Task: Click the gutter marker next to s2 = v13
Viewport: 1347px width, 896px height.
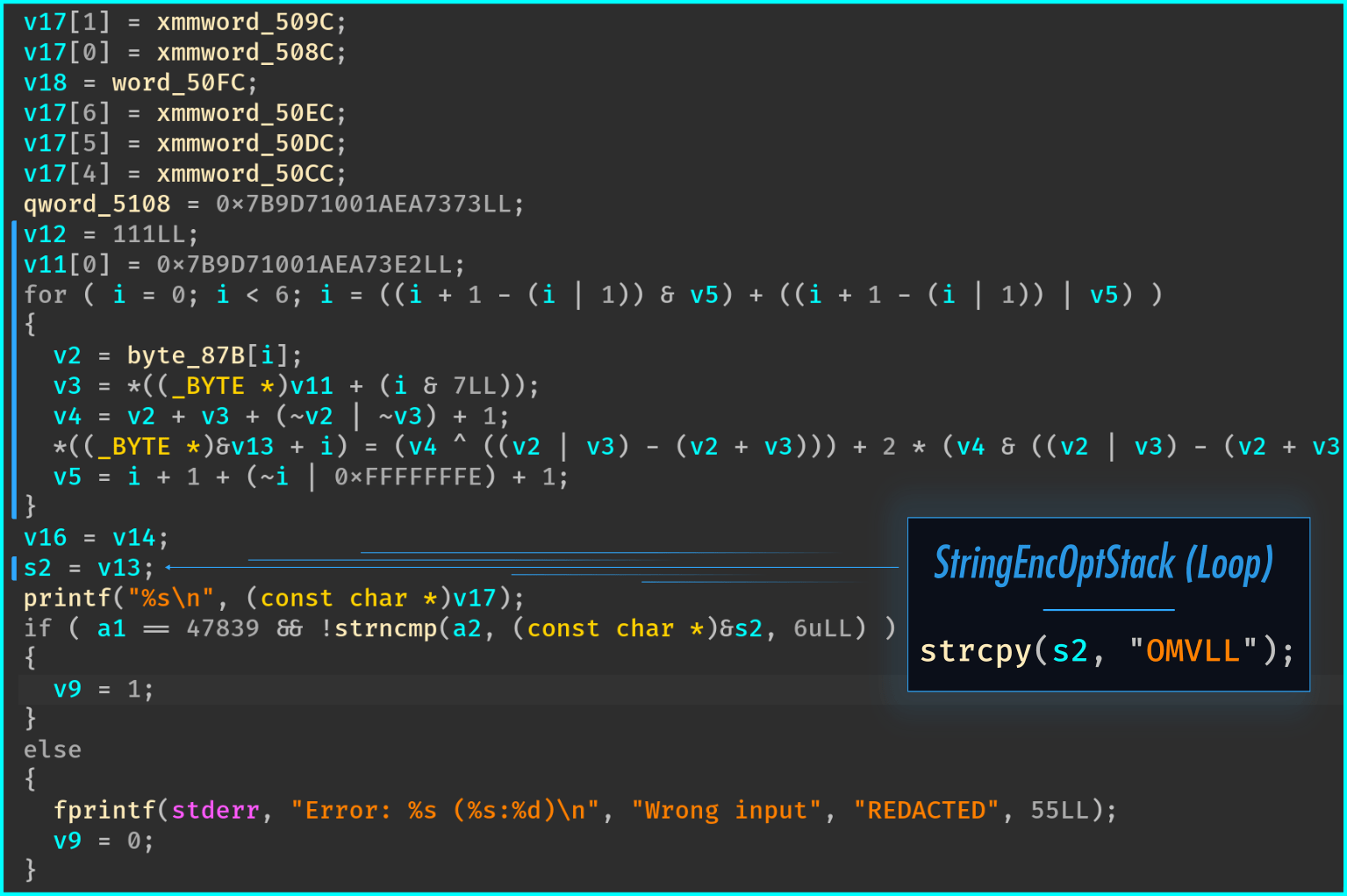Action: coord(14,567)
